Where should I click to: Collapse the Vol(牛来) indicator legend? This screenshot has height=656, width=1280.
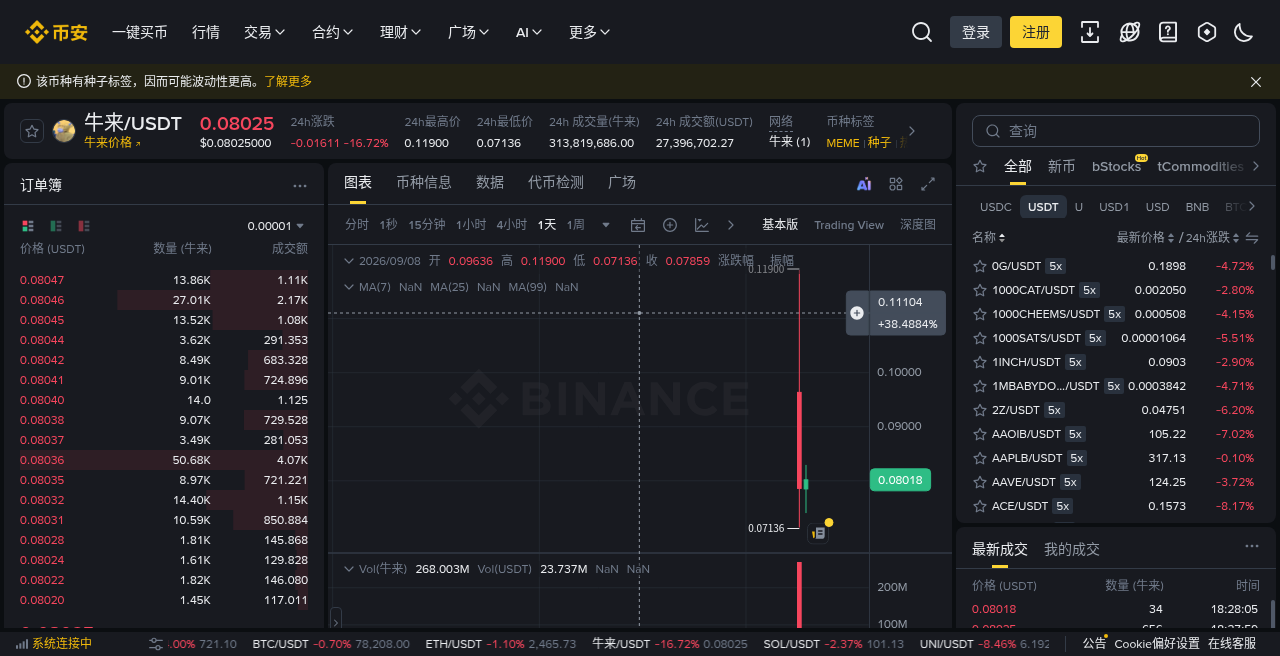coord(348,569)
